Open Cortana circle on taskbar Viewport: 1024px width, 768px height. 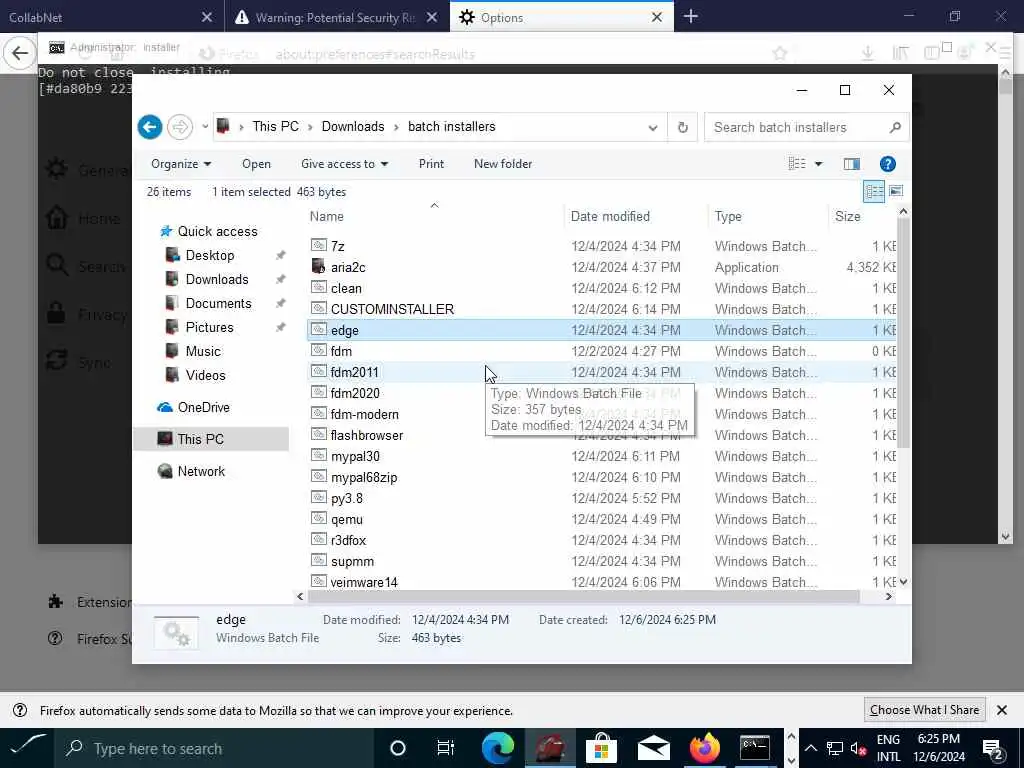[x=398, y=748]
